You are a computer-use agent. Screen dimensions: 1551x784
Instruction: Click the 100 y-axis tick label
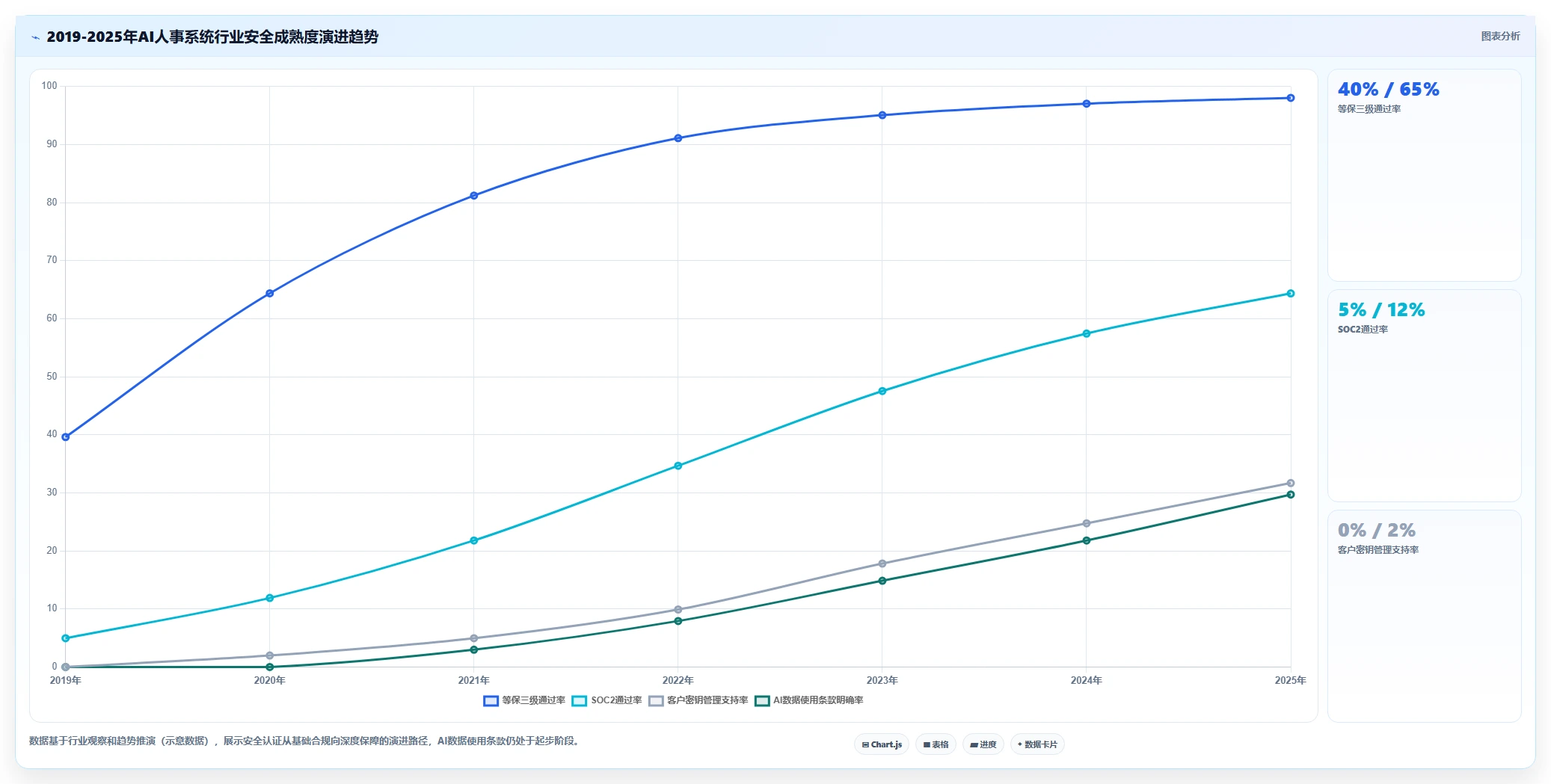[x=49, y=86]
